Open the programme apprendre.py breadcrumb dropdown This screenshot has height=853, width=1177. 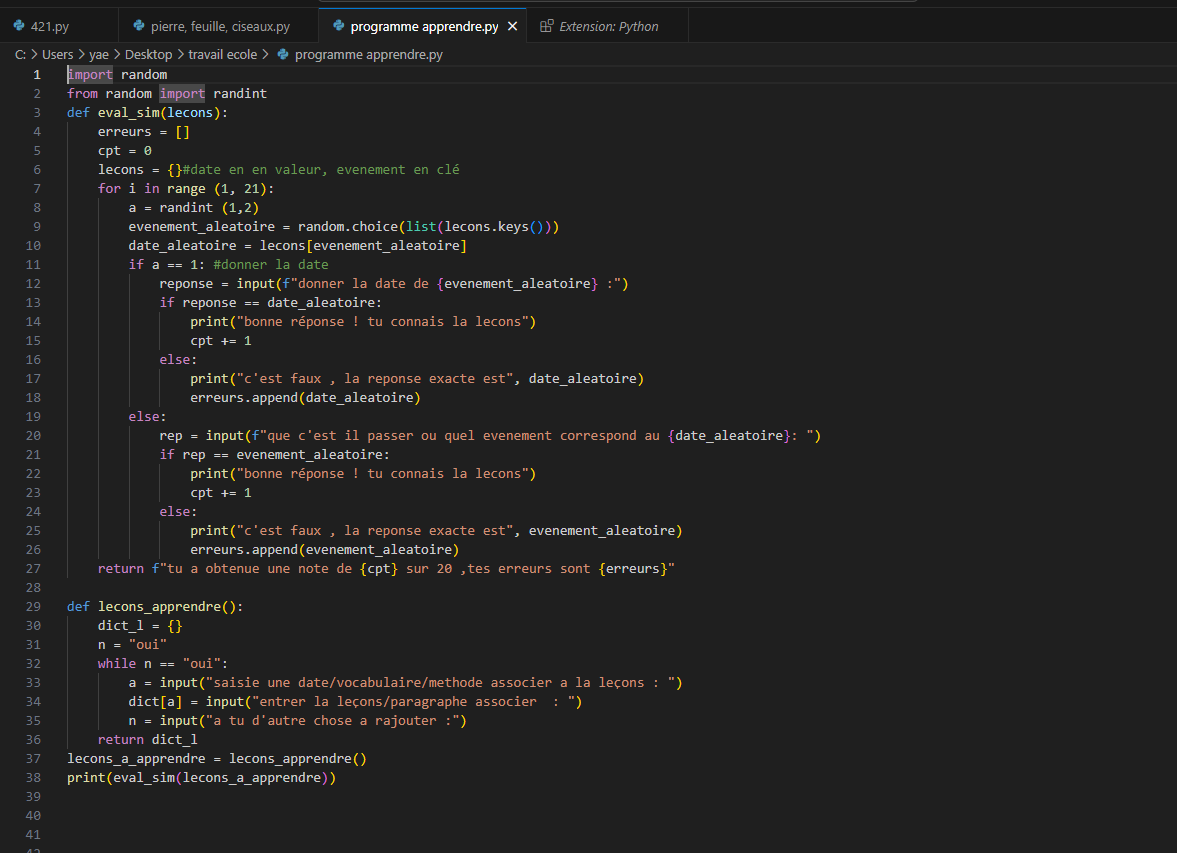coord(372,54)
